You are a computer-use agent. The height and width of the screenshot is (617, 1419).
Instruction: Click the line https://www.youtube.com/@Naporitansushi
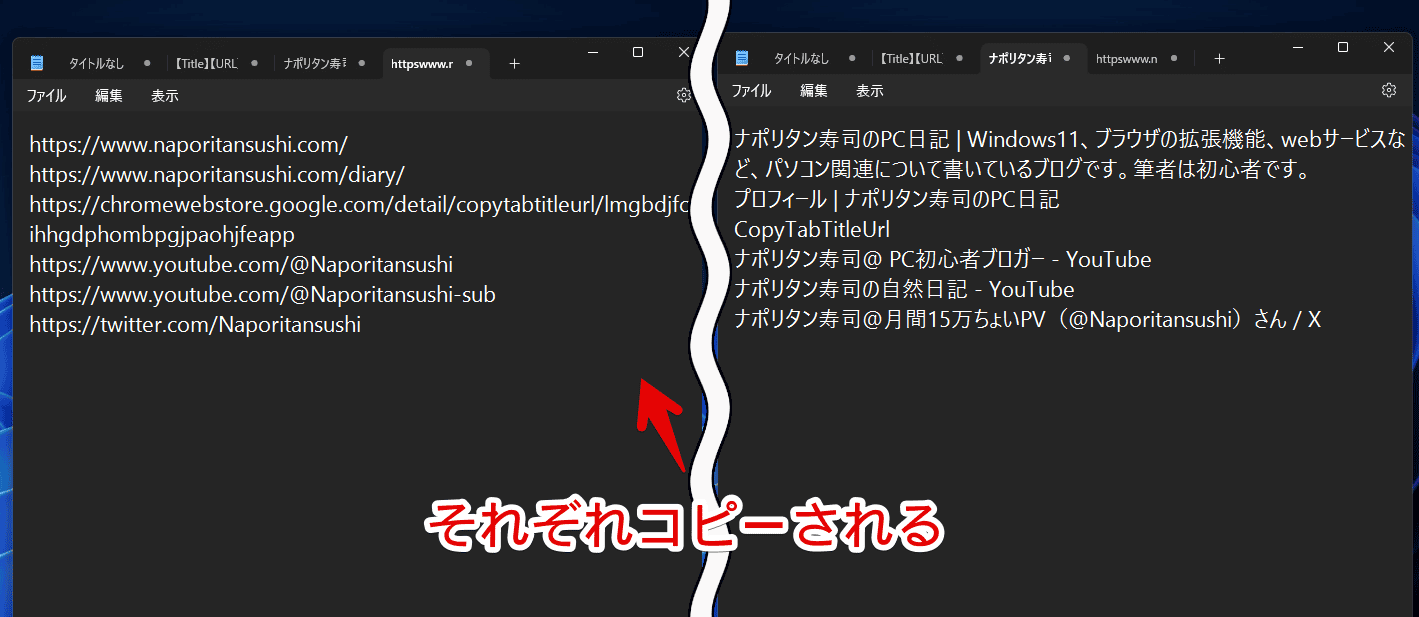pos(241,264)
